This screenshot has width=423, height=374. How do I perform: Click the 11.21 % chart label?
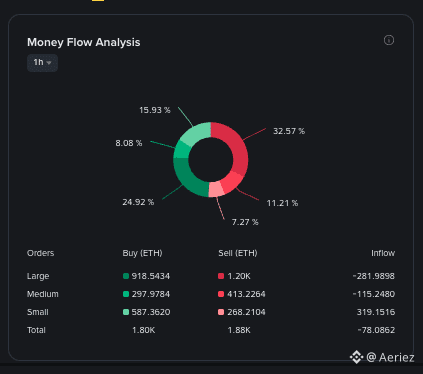tap(282, 203)
